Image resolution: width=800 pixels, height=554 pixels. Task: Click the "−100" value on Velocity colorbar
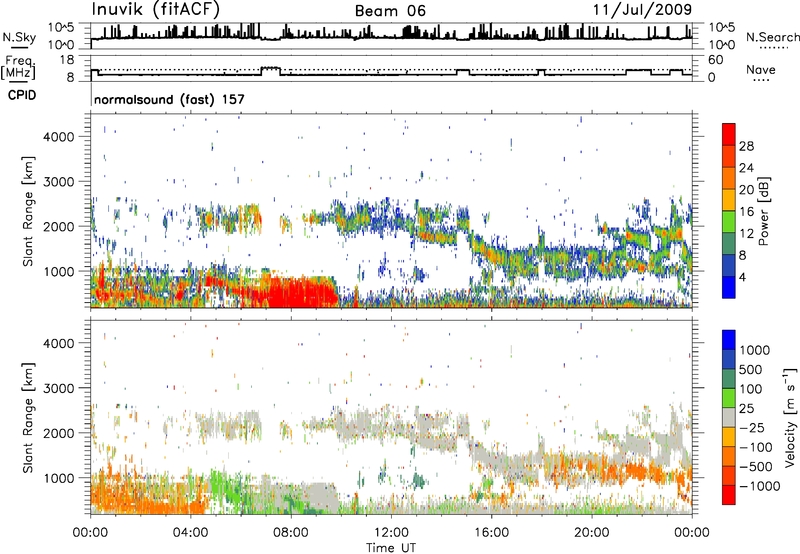pos(756,447)
